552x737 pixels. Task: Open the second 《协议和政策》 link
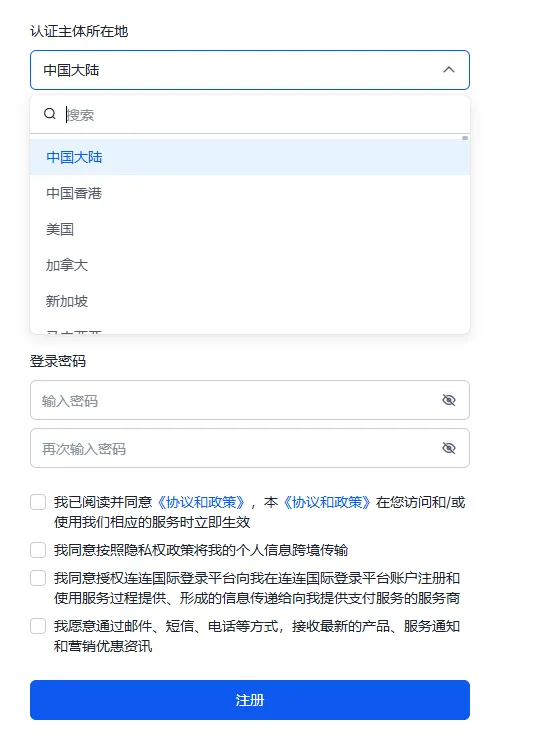pos(327,502)
